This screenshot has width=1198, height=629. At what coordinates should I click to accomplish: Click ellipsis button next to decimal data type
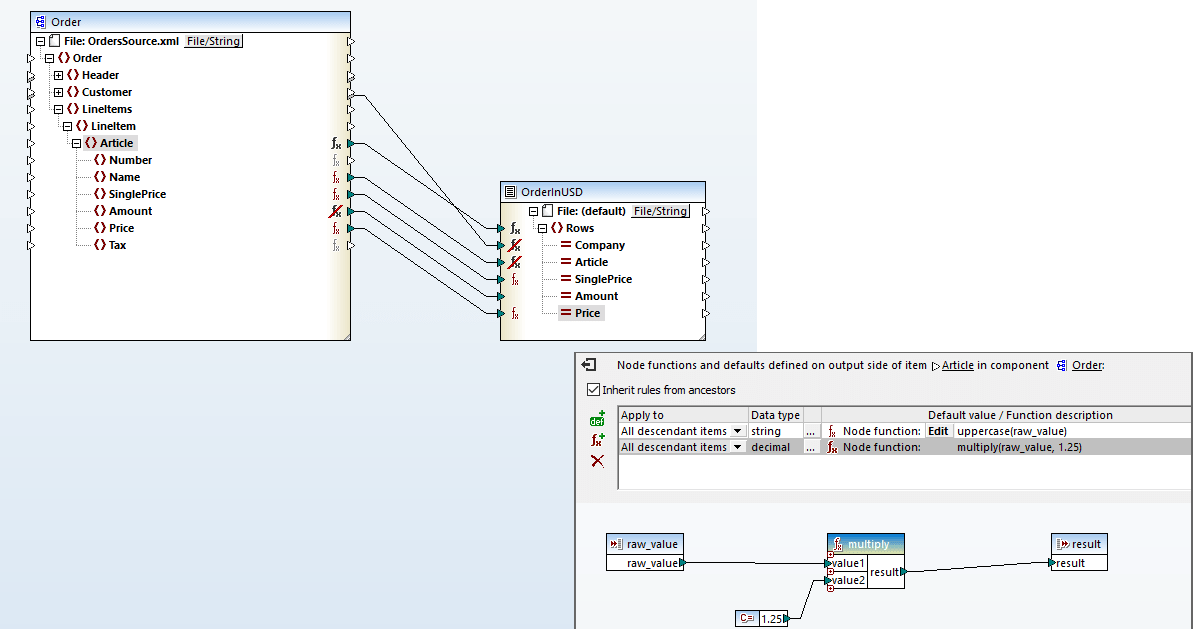tap(811, 447)
